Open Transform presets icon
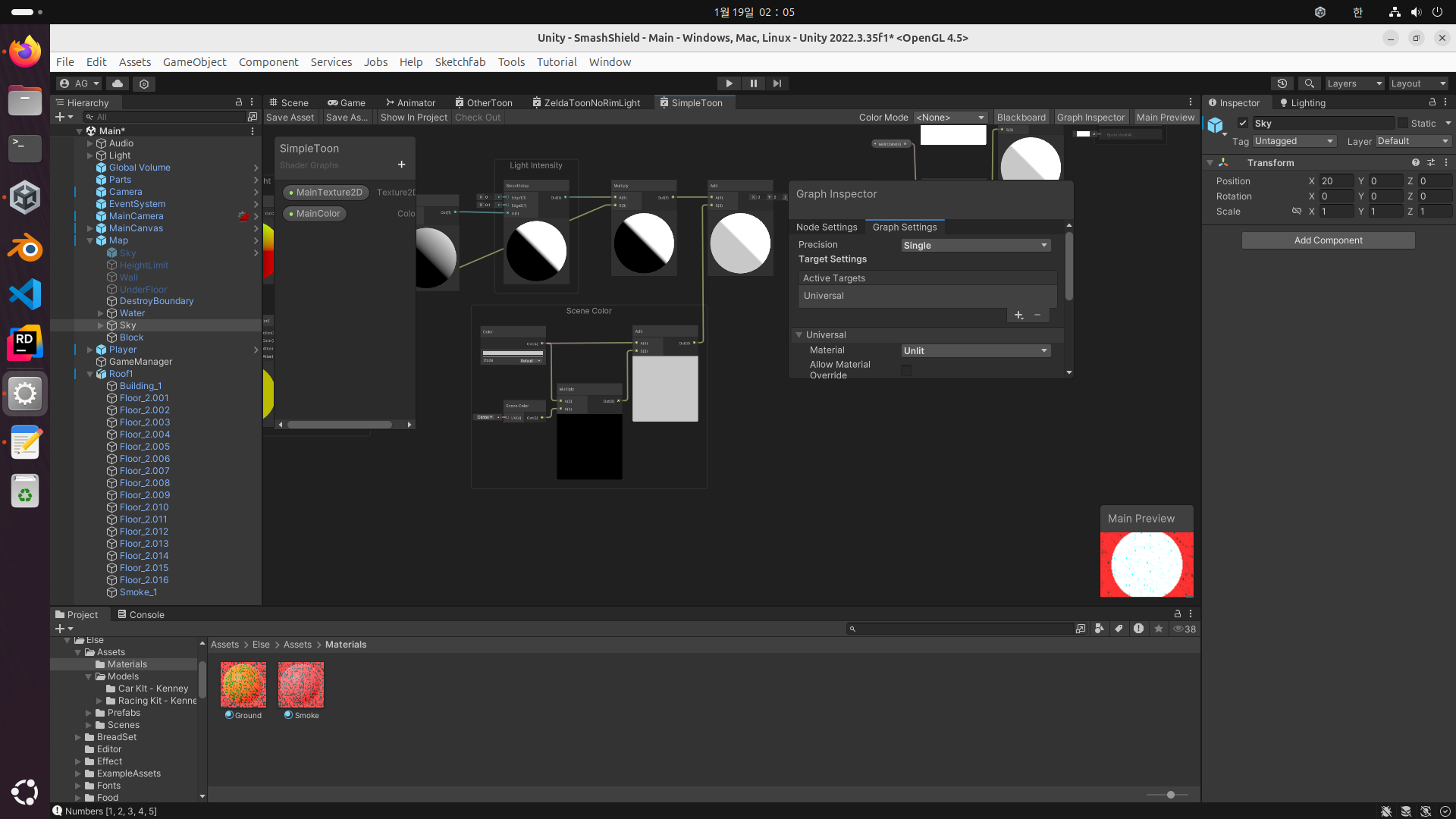The image size is (1456, 819). [x=1431, y=163]
